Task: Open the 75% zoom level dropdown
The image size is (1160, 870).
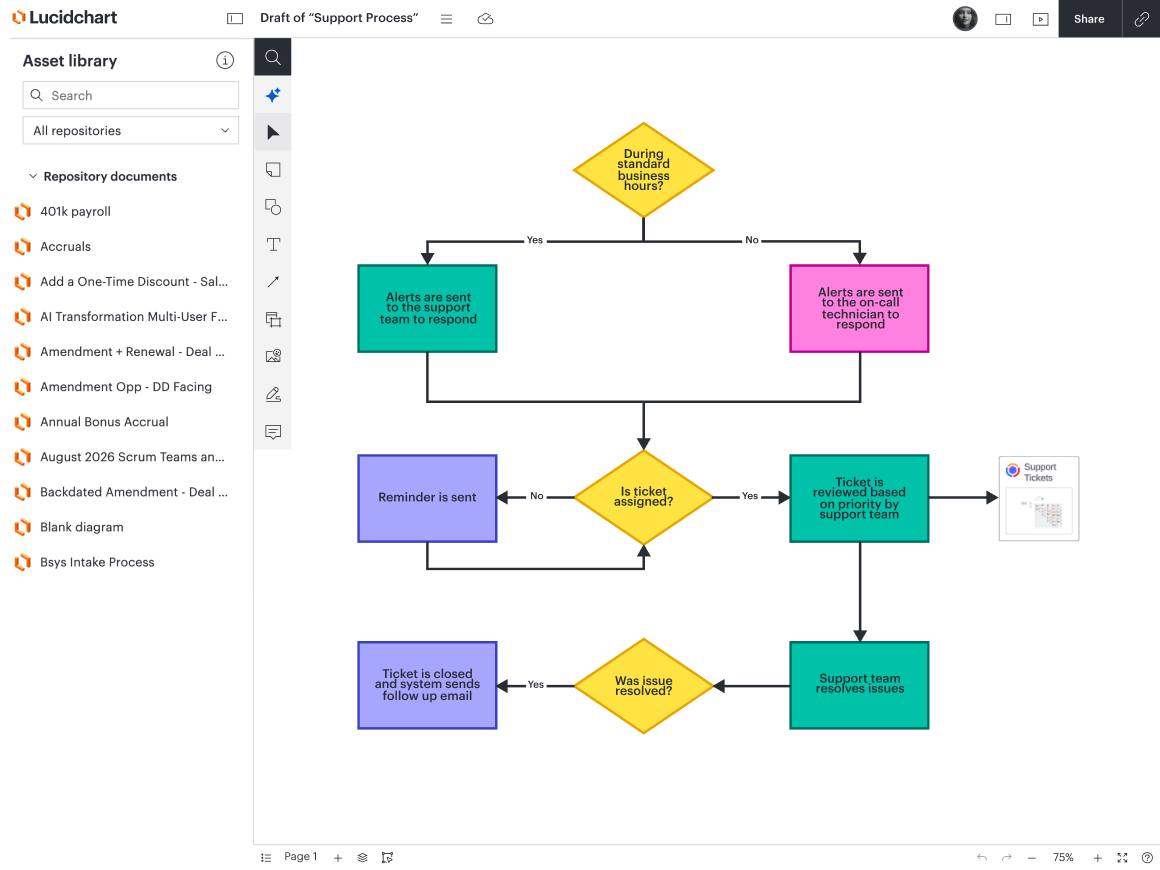Action: [x=1063, y=857]
